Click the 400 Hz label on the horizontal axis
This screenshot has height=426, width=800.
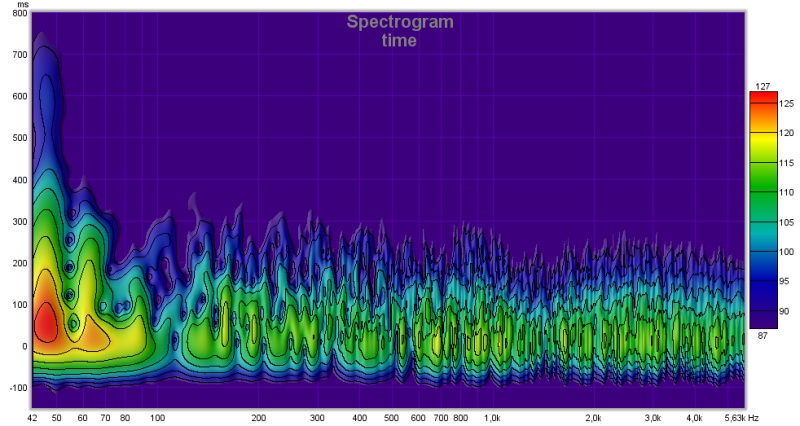click(x=360, y=418)
